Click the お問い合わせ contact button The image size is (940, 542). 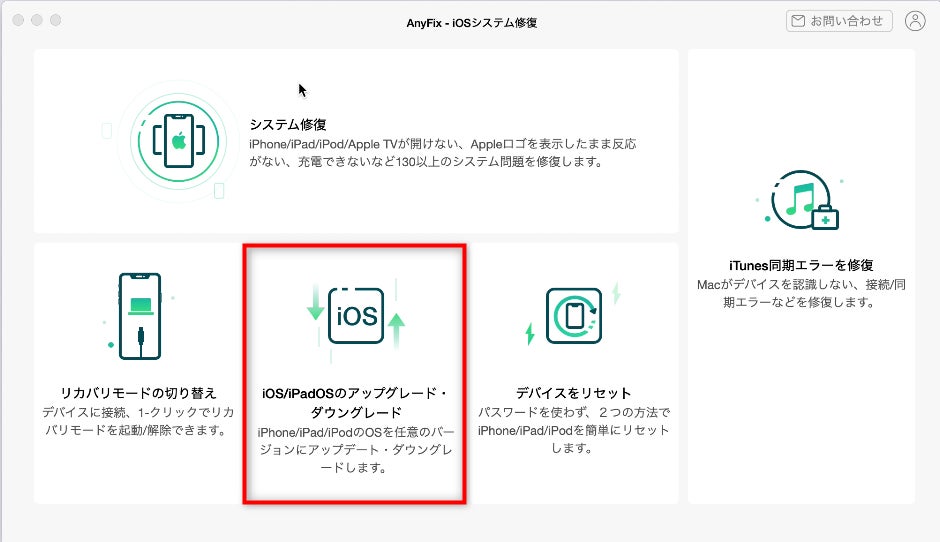pos(839,21)
